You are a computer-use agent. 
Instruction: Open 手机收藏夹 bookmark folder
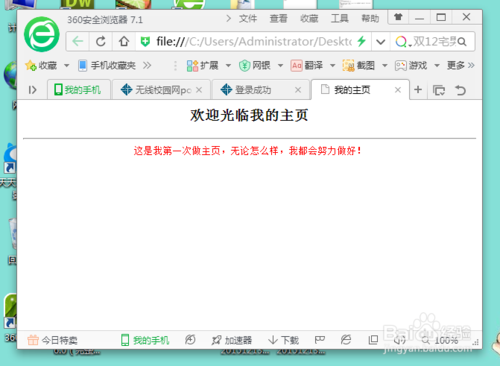[x=107, y=65]
